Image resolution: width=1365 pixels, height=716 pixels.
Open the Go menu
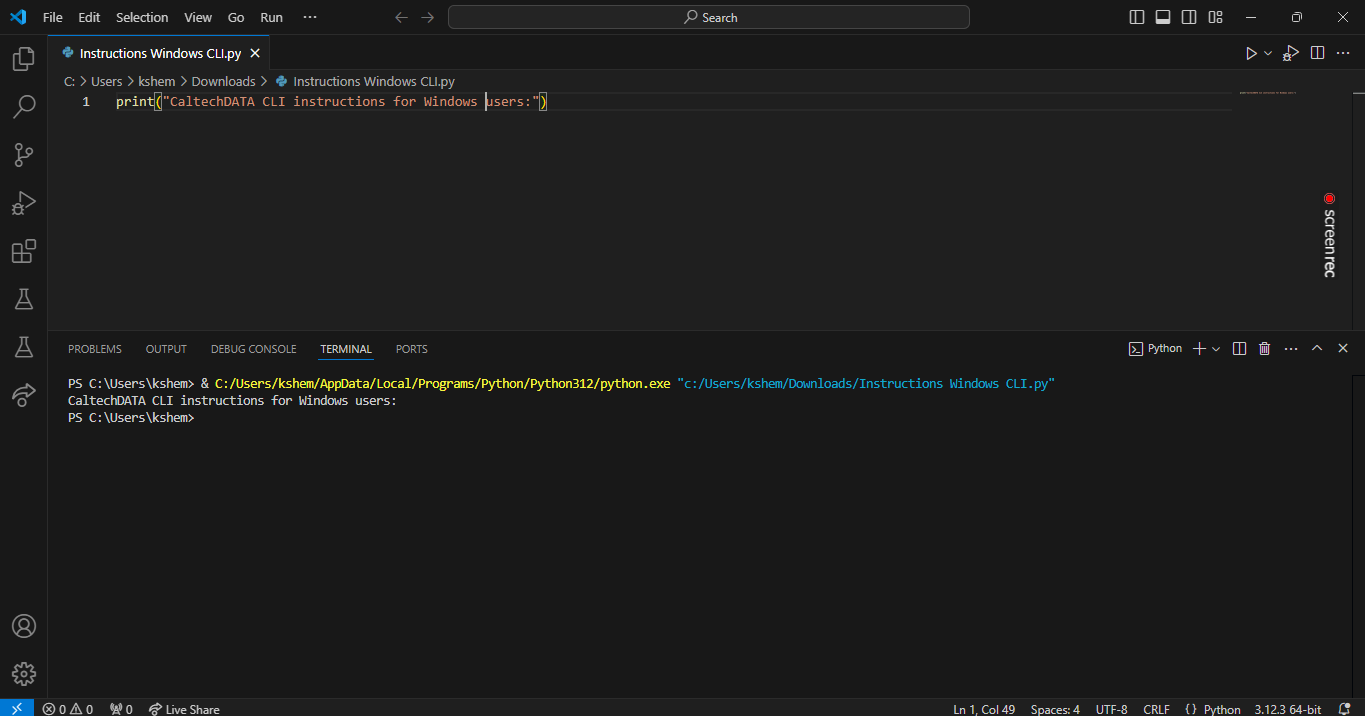(236, 17)
